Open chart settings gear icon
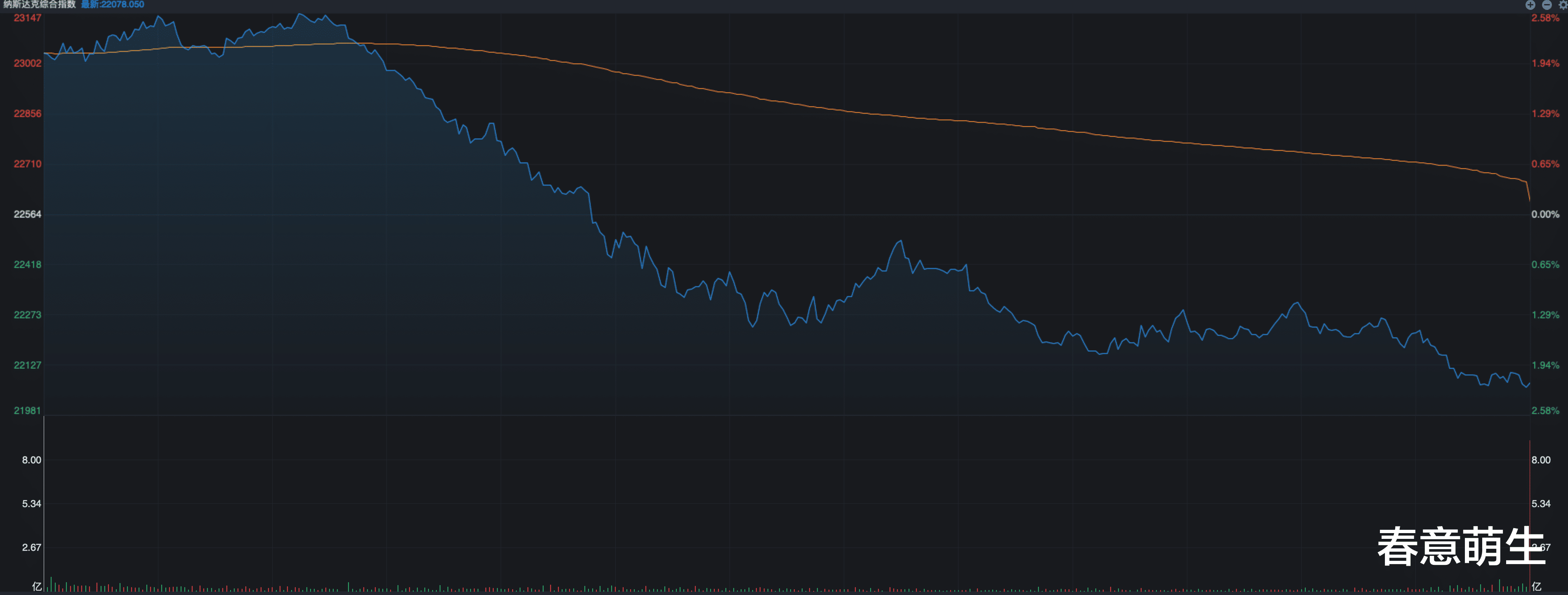1568x595 pixels. 1563,5
